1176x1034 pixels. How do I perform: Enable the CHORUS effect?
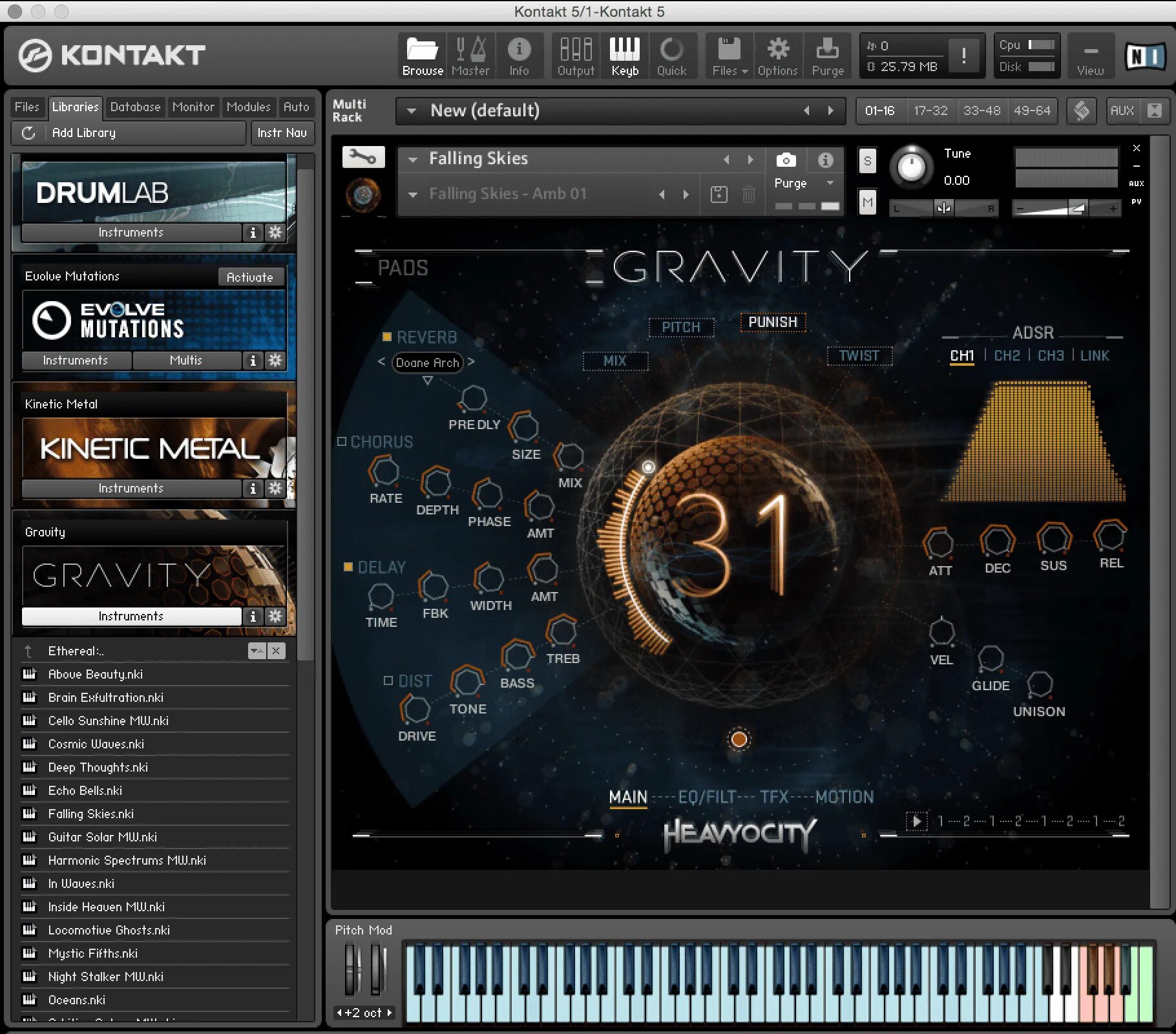342,441
